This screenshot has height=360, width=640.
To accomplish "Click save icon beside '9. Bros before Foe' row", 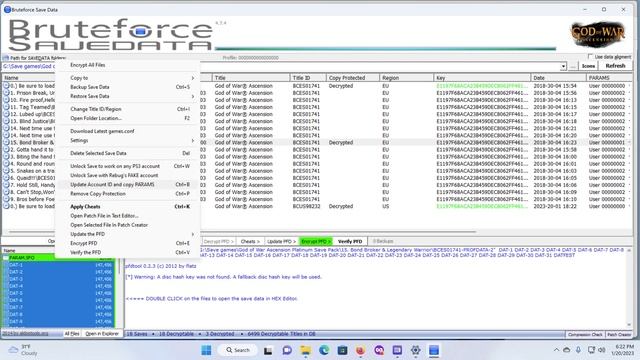I will tap(6, 199).
